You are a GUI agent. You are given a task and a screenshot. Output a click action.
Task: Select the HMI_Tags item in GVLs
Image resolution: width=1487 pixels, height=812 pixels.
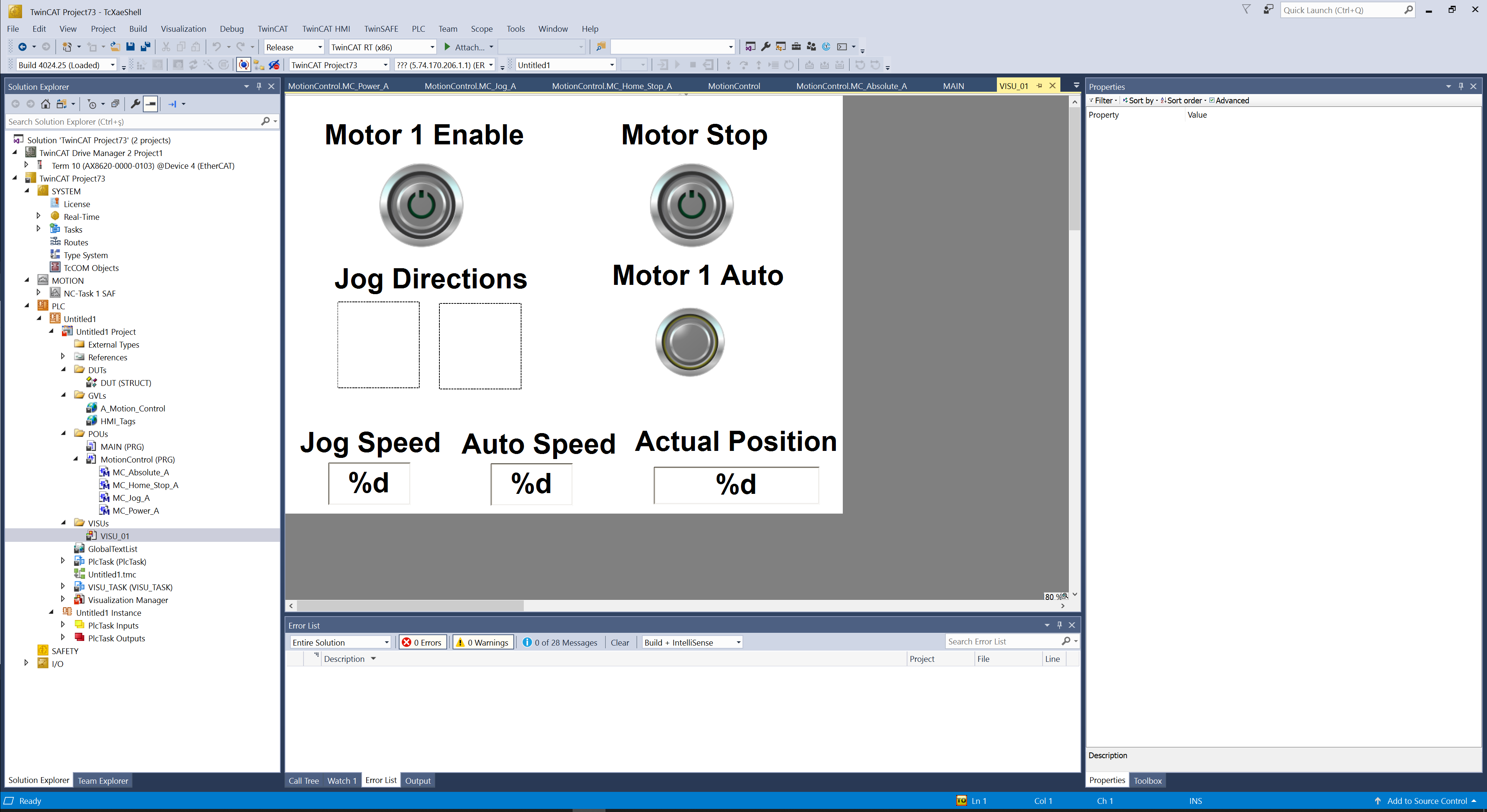[118, 421]
